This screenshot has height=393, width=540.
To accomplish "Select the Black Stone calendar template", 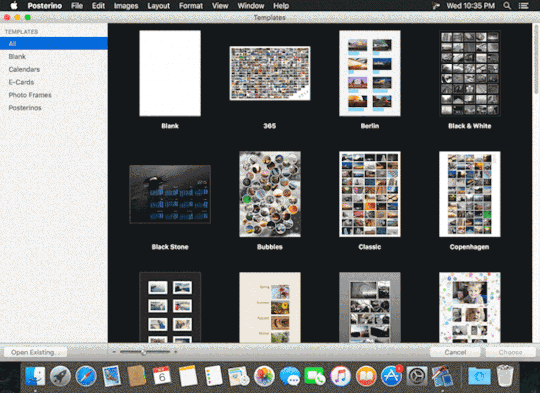I will click(170, 194).
